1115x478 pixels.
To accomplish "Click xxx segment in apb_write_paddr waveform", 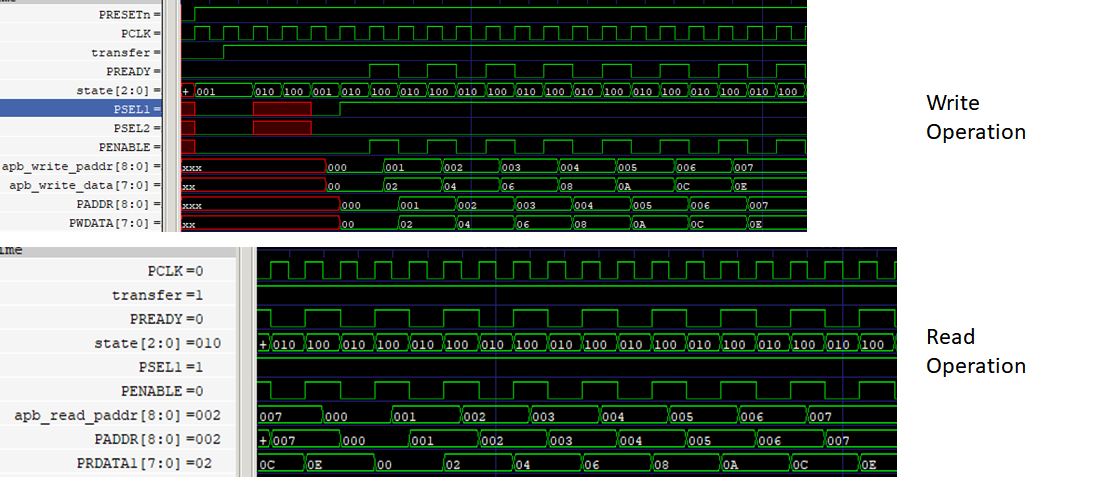I will pos(254,167).
